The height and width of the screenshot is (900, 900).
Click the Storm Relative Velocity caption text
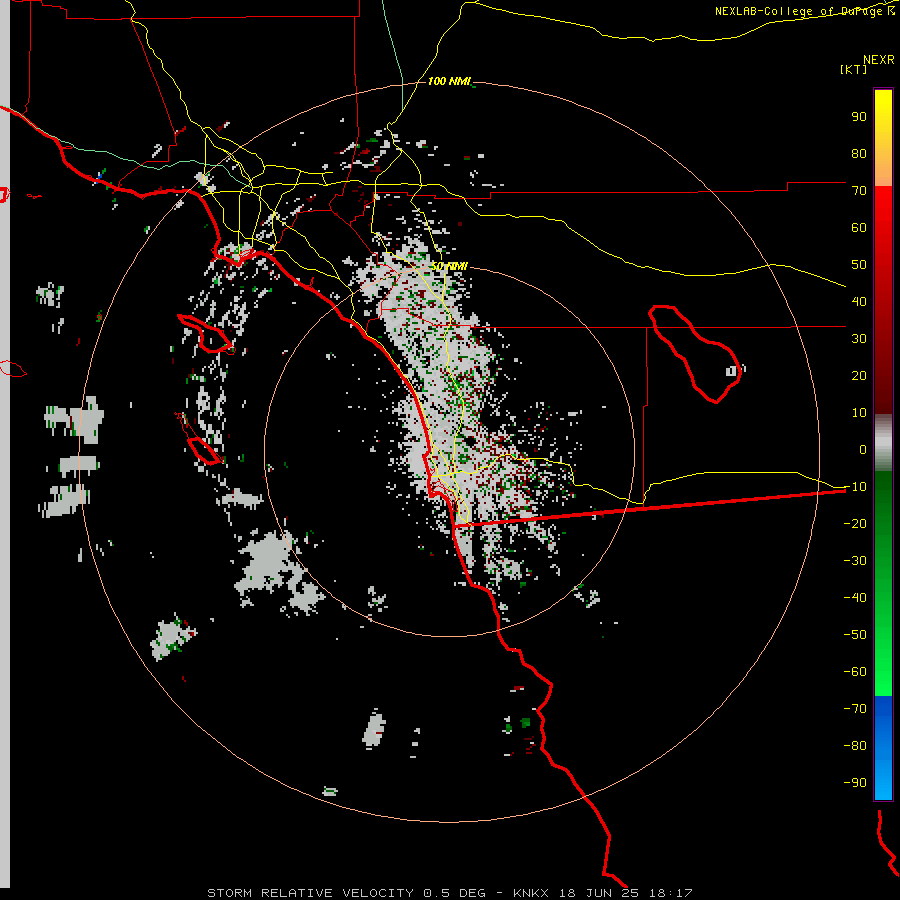(x=449, y=893)
